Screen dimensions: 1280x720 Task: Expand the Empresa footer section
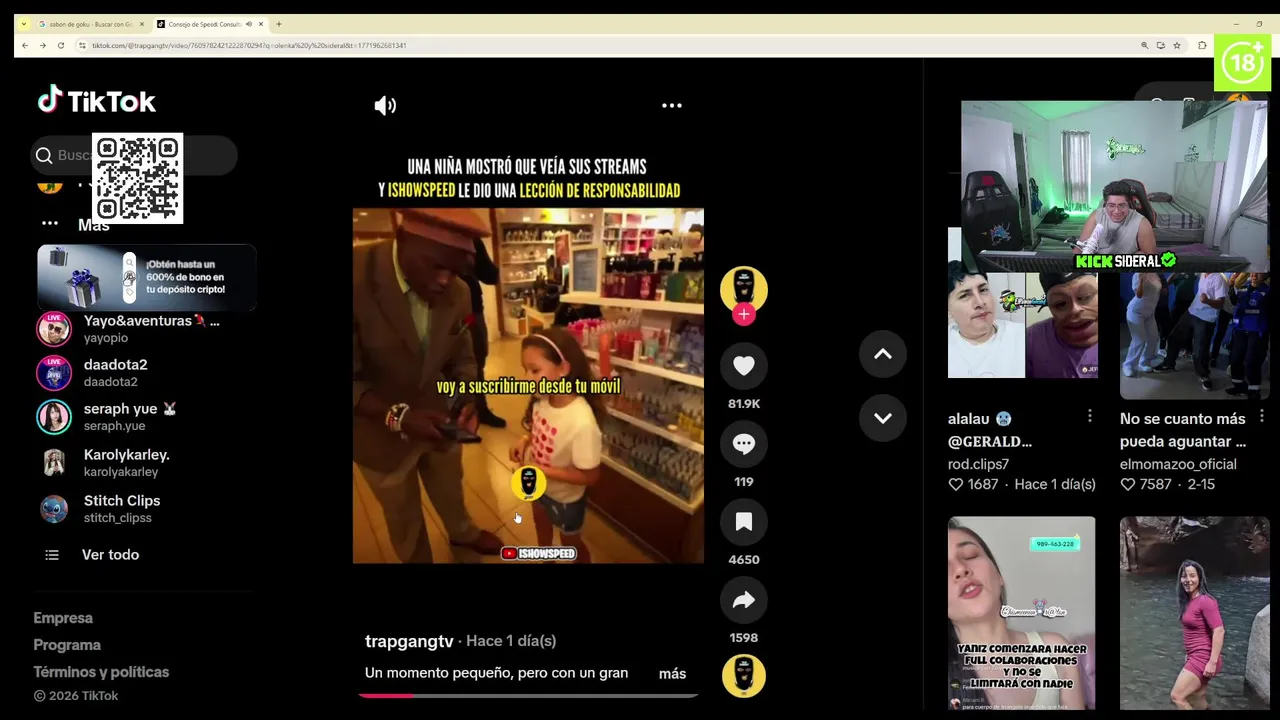coord(63,618)
